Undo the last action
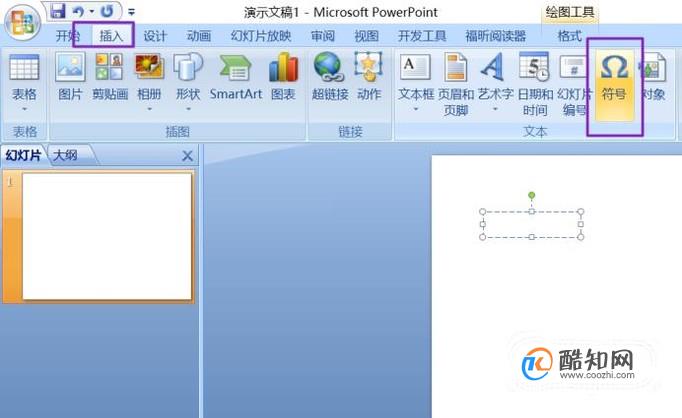 point(78,11)
